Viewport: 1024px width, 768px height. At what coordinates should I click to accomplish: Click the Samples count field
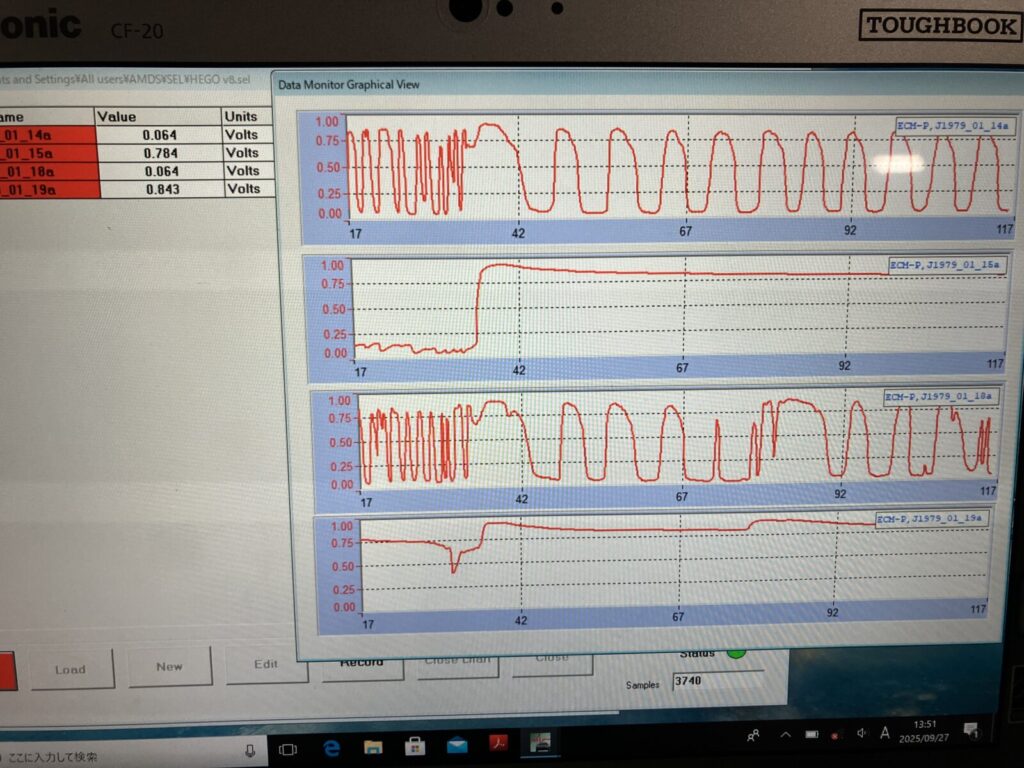711,682
